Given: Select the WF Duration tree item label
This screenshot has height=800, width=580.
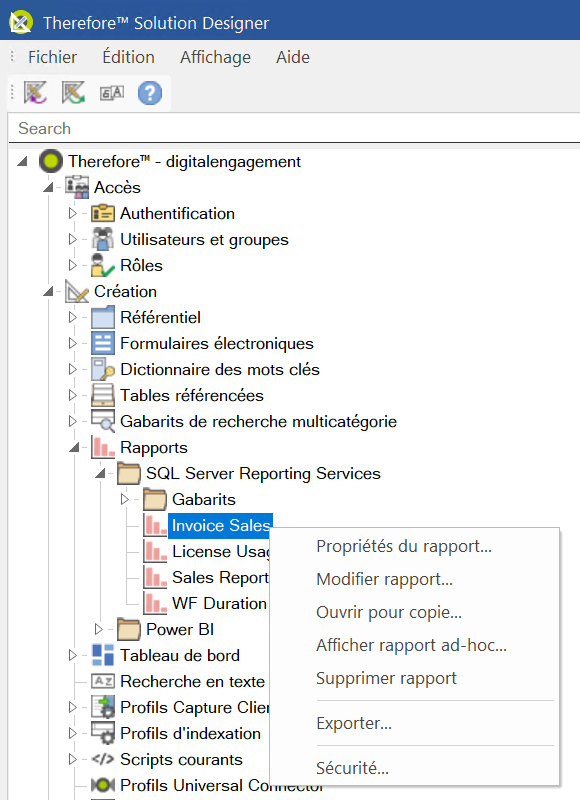Looking at the screenshot, I should click(x=219, y=604).
